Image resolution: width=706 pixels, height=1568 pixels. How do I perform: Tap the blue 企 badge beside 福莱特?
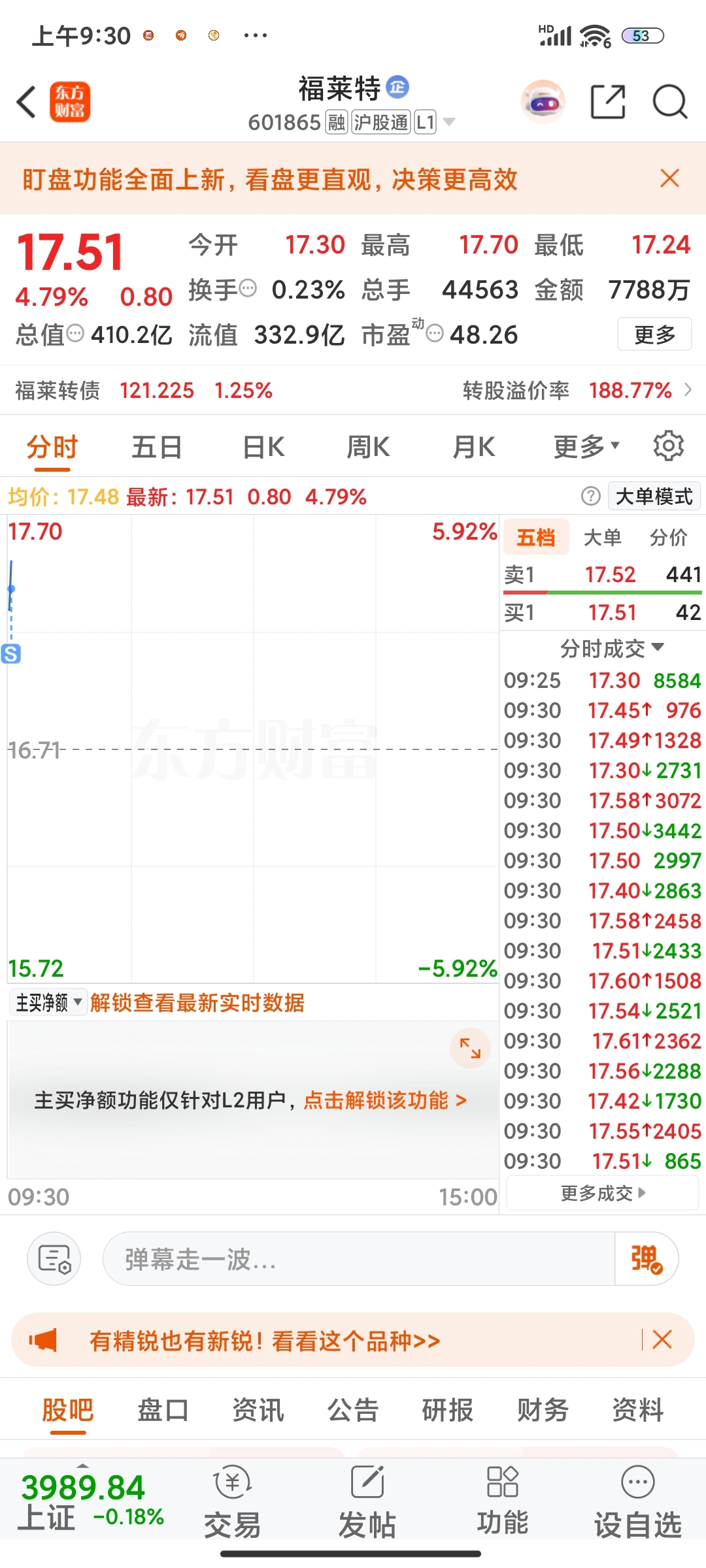coord(397,87)
